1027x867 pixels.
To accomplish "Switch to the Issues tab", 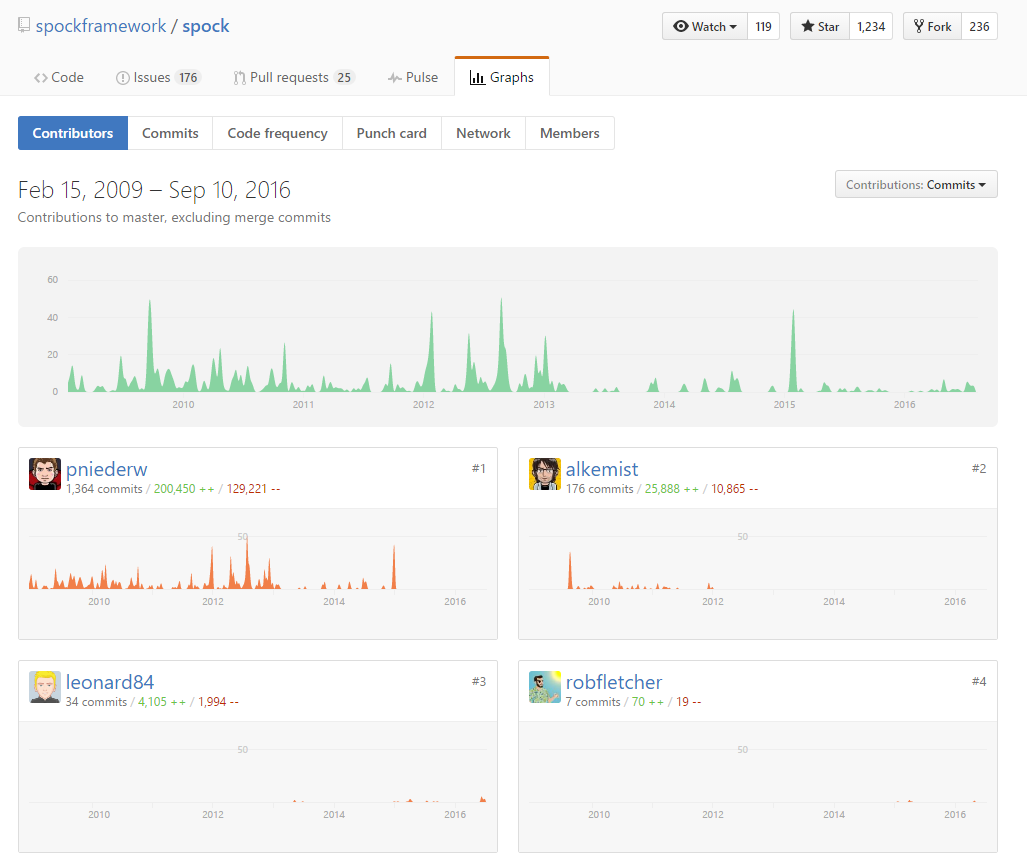I will click(x=158, y=77).
